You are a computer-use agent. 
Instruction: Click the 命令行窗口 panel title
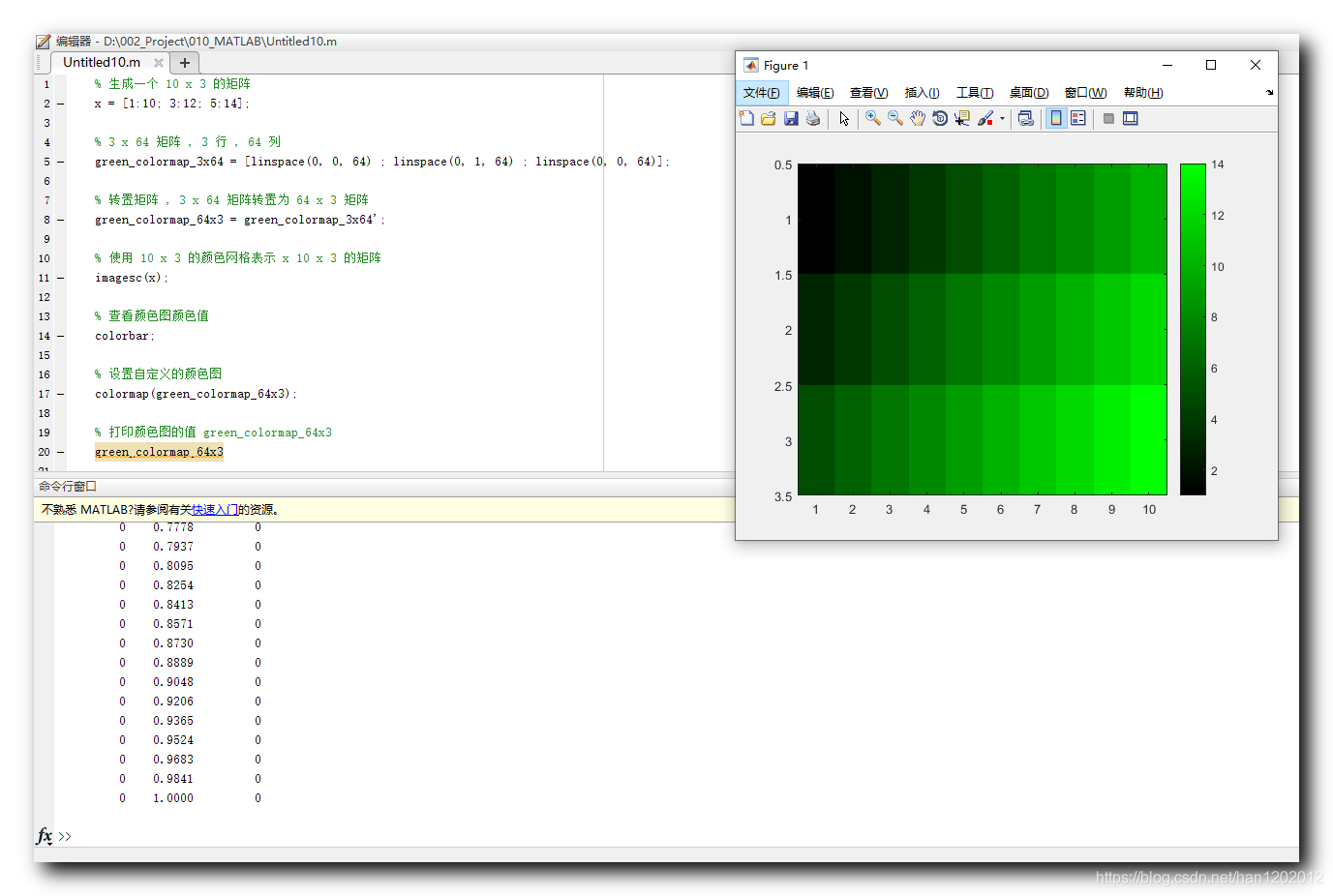(68, 487)
